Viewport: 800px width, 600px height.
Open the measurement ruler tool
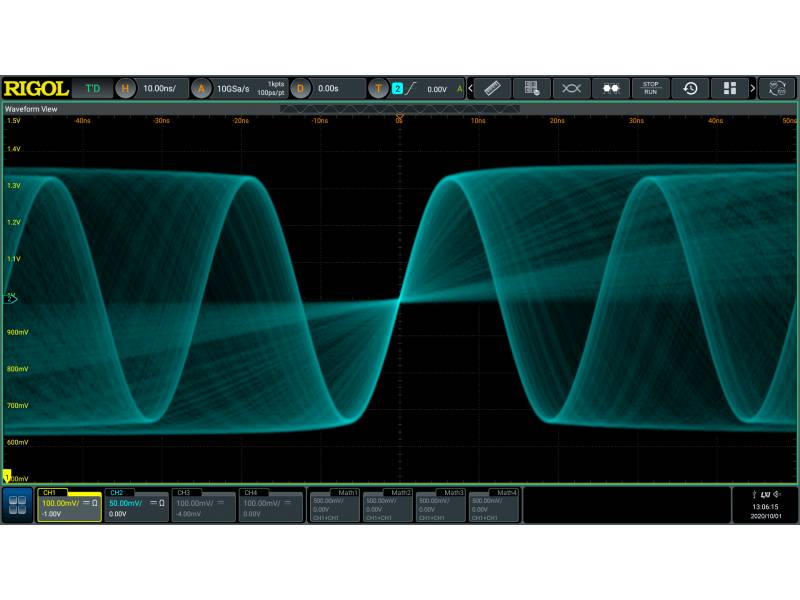click(x=492, y=88)
